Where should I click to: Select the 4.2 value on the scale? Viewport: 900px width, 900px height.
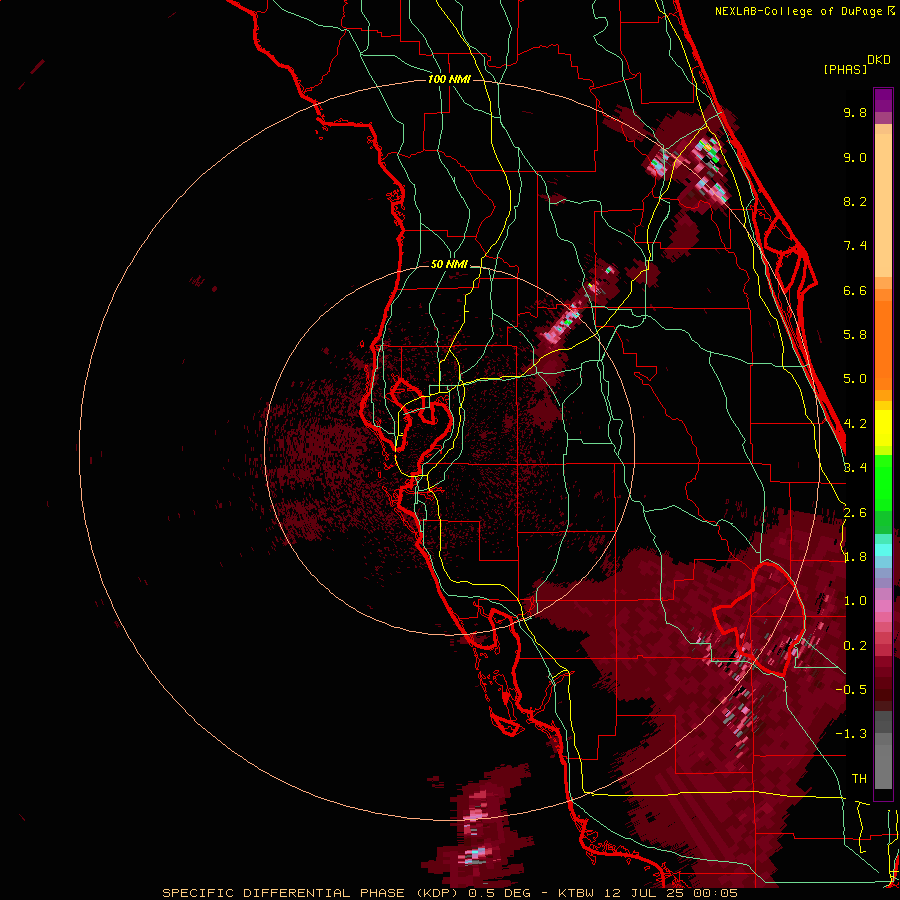click(855, 424)
